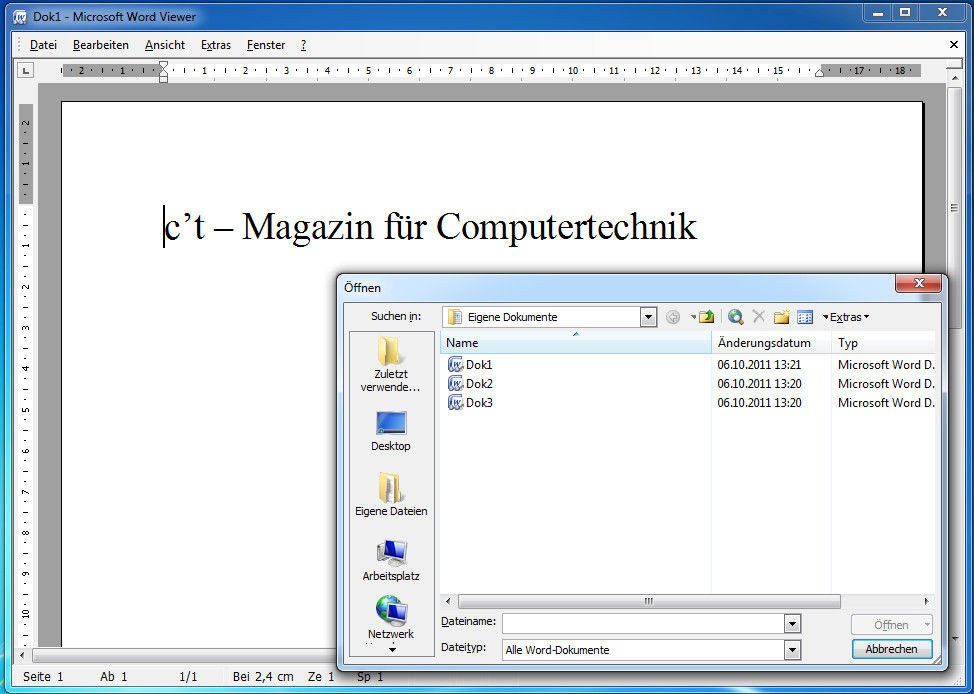Viewport: 974px width, 694px height.
Task: Click the Search the Web globe icon
Action: tap(735, 317)
